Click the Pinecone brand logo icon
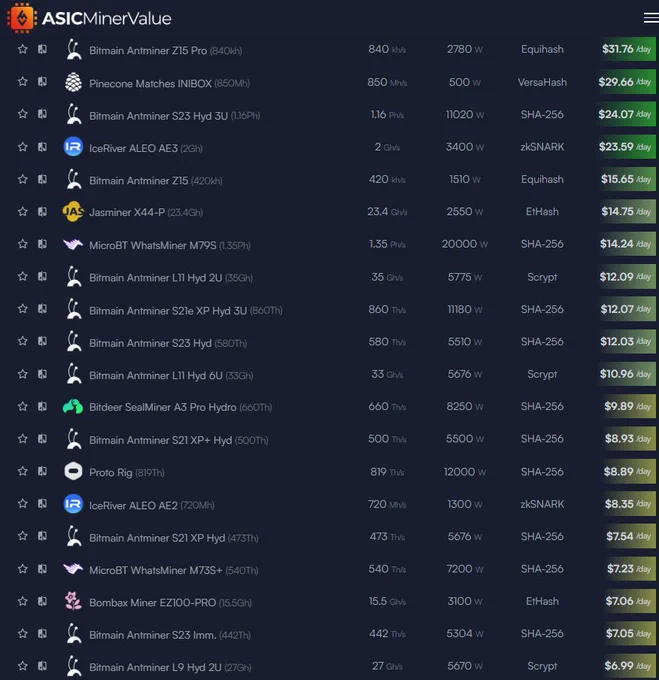Viewport: 659px width, 680px height. click(73, 82)
